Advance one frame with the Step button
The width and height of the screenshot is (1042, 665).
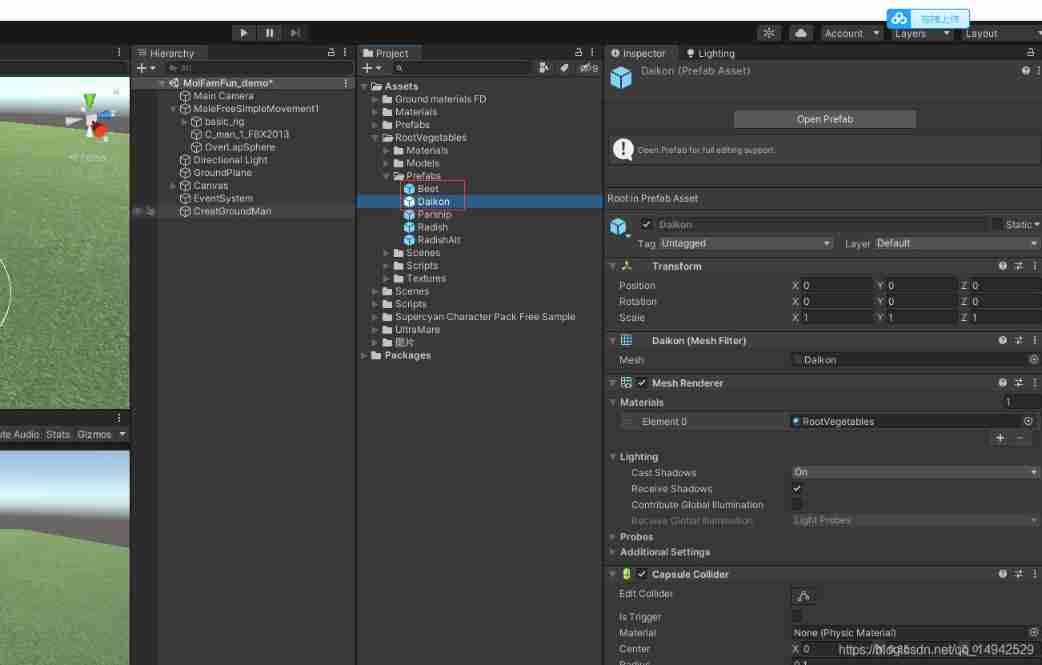(x=295, y=33)
